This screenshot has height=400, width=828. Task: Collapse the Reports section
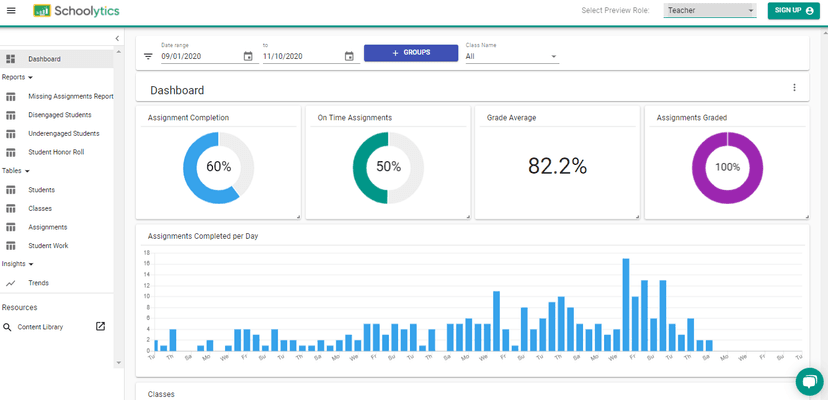point(17,77)
